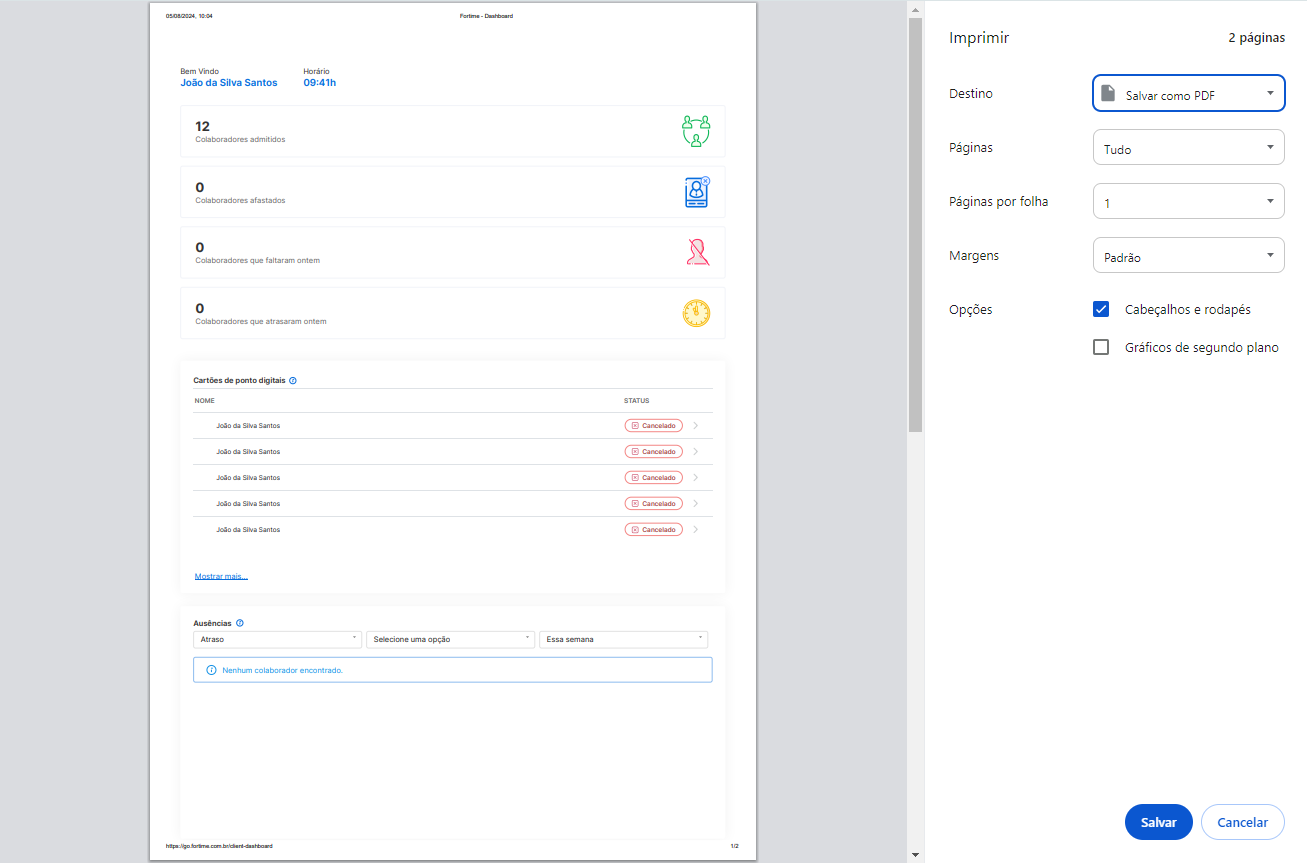Screen dimensions: 1307x863
Task: Click the print preview vertical scrollbar thumb
Action: coord(915,225)
